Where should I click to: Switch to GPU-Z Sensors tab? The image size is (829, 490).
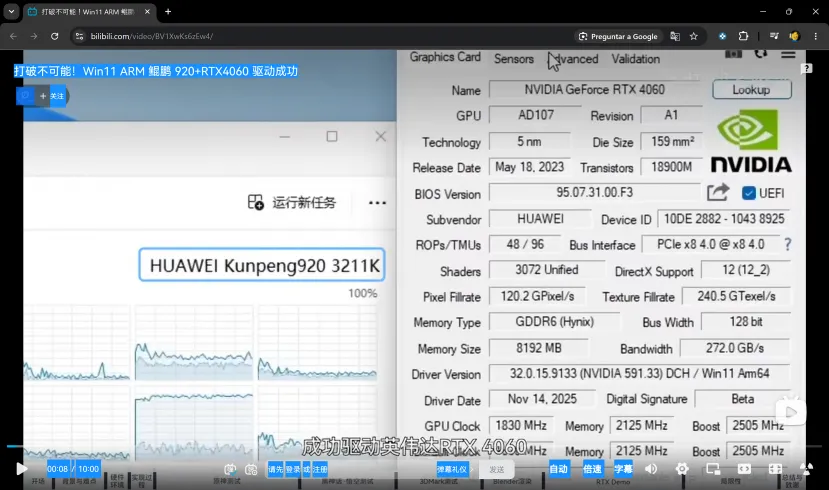click(513, 59)
